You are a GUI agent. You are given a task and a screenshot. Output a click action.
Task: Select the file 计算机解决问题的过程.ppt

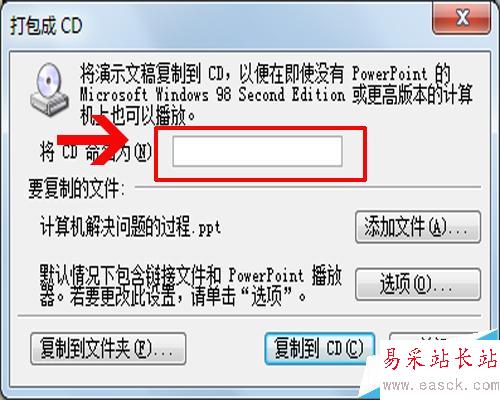130,227
